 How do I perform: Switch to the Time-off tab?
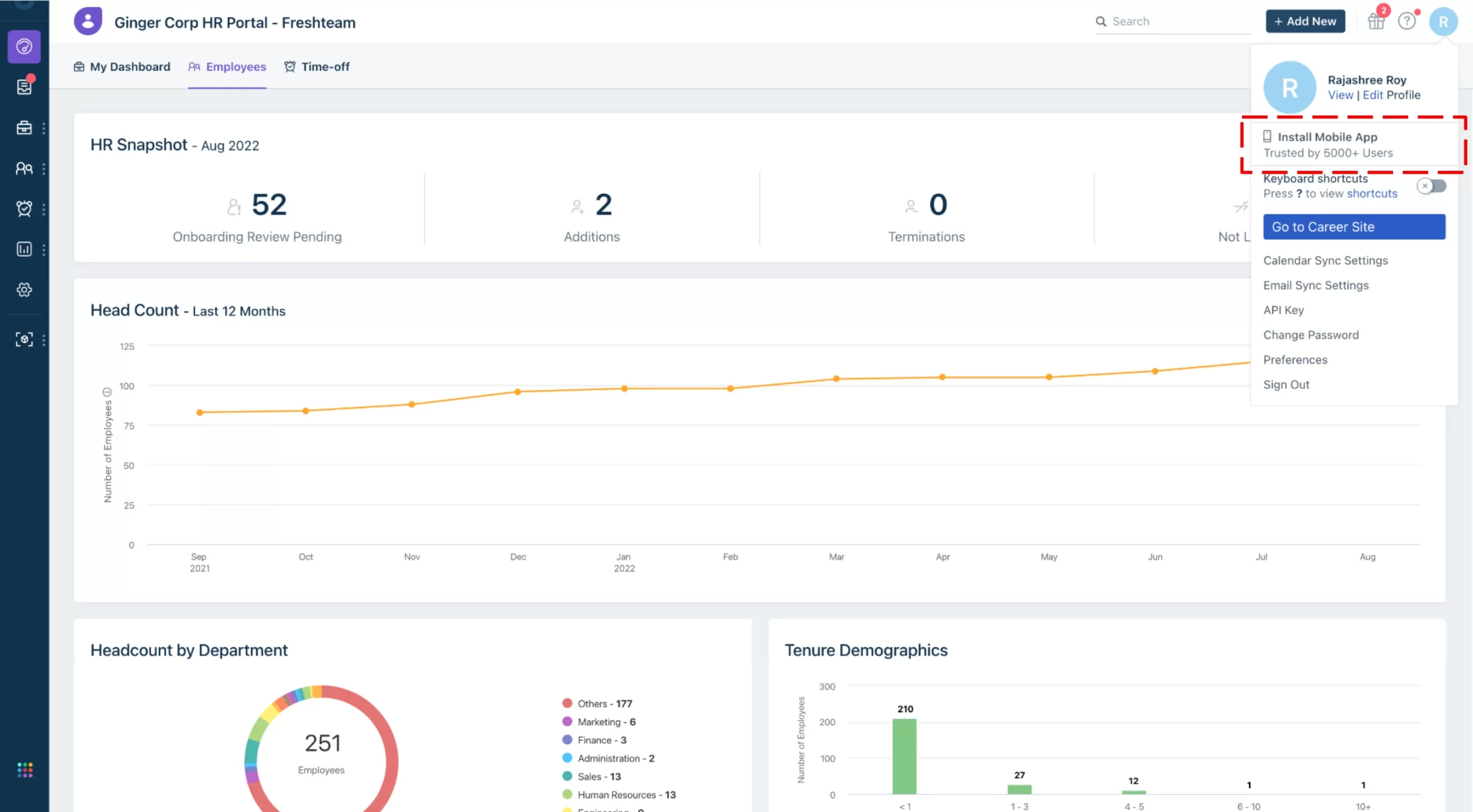coord(317,67)
